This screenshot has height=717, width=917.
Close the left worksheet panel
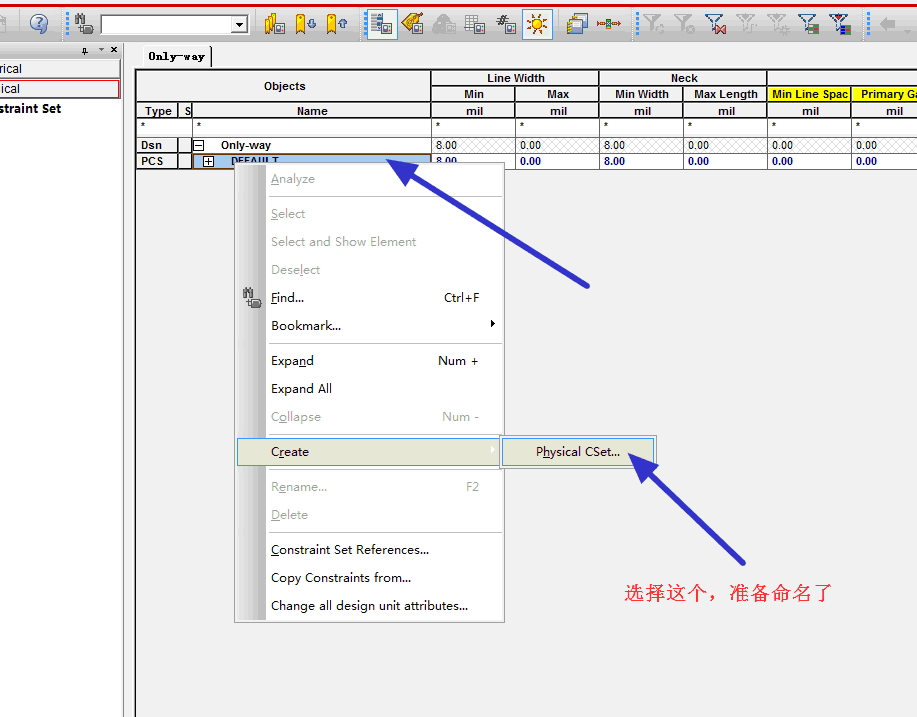[114, 50]
